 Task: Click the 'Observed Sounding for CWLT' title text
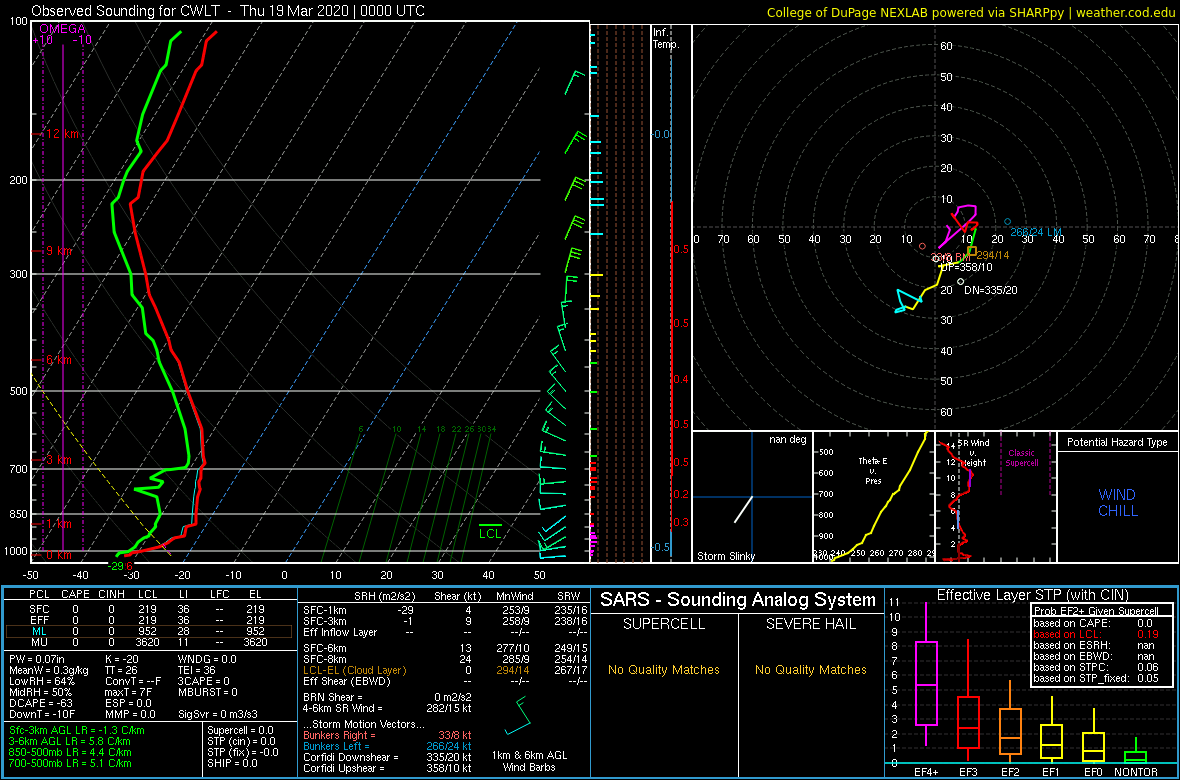tap(126, 11)
